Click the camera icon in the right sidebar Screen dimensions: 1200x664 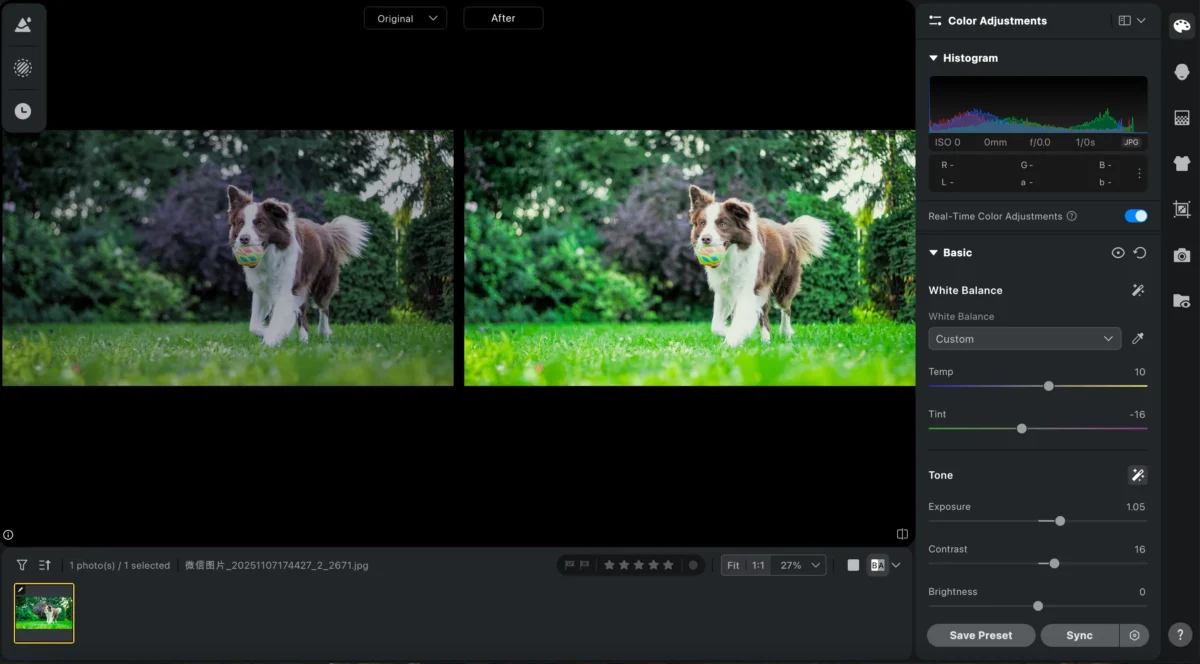[x=1181, y=255]
